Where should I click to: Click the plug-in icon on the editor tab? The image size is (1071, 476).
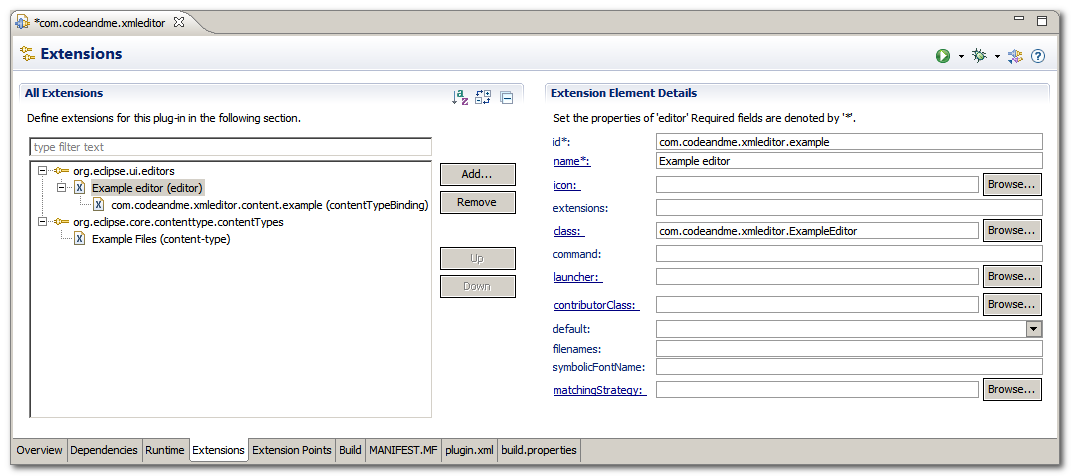(22, 23)
